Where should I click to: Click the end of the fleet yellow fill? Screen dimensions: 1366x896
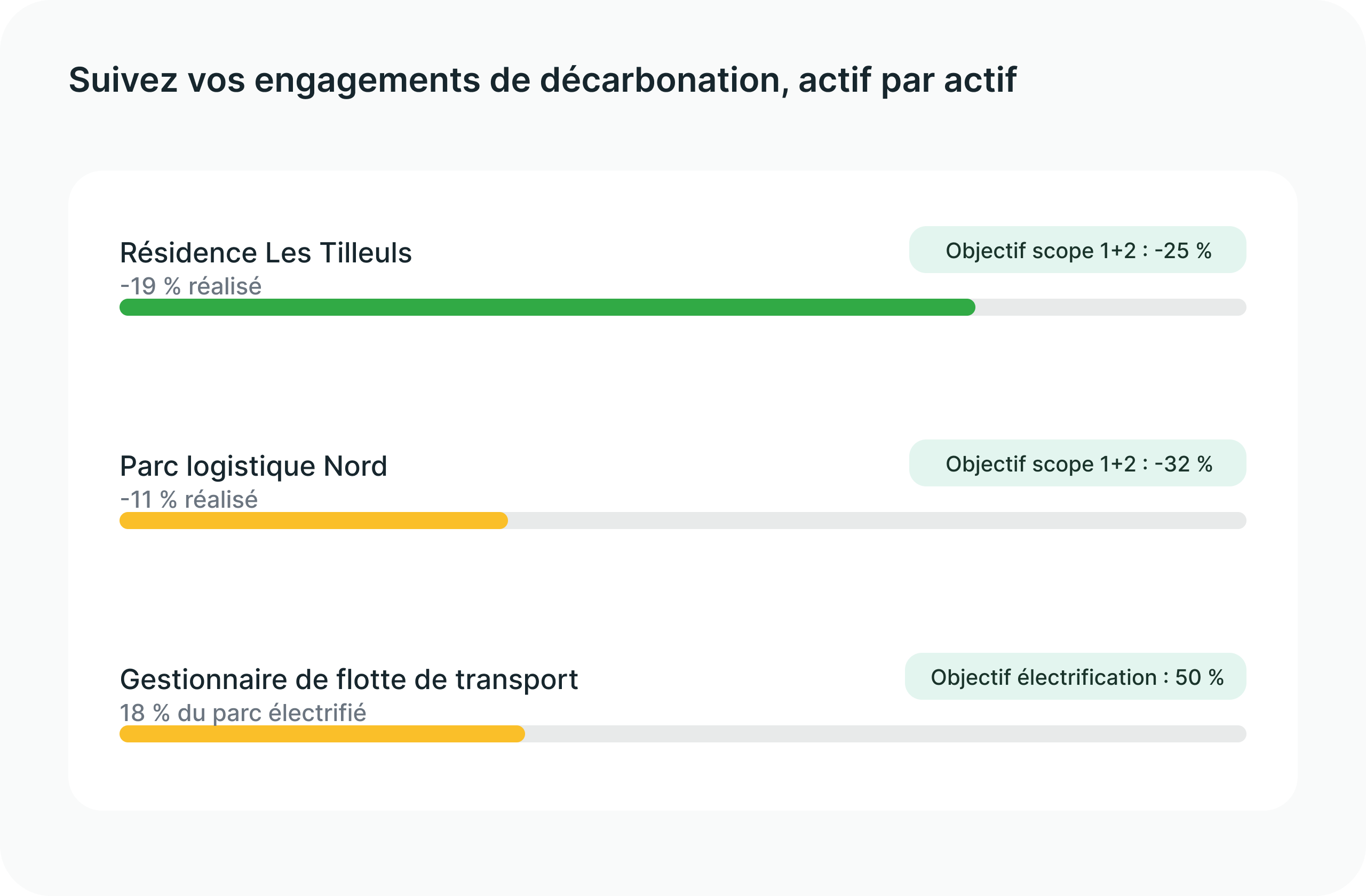click(x=519, y=734)
